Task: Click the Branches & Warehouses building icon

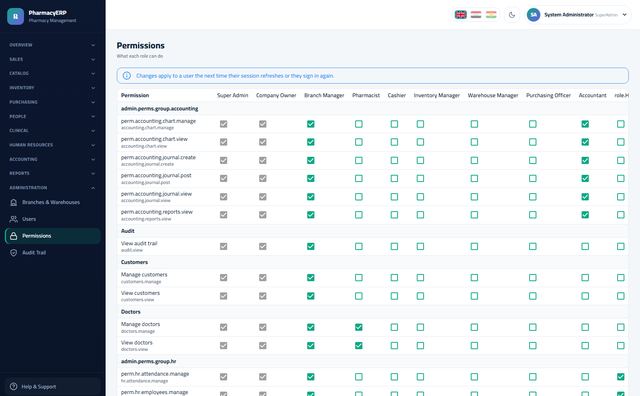Action: click(x=13, y=202)
